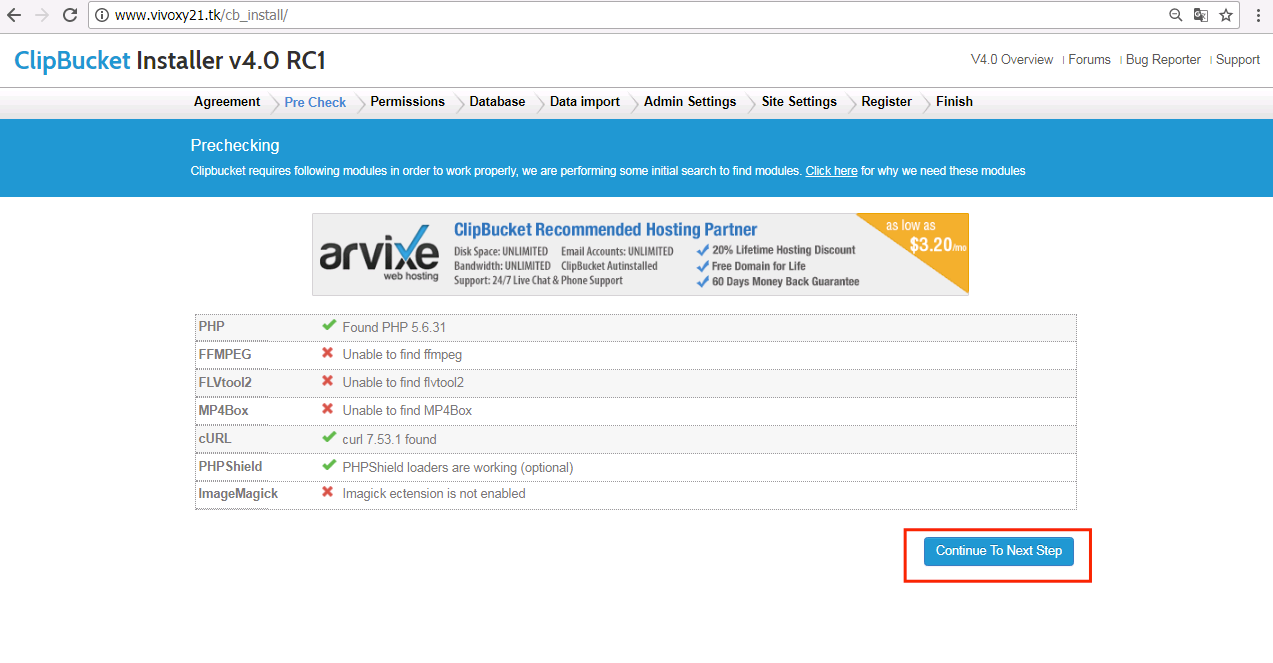Click the green check next to PHP
The width and height of the screenshot is (1273, 663).
coord(328,326)
